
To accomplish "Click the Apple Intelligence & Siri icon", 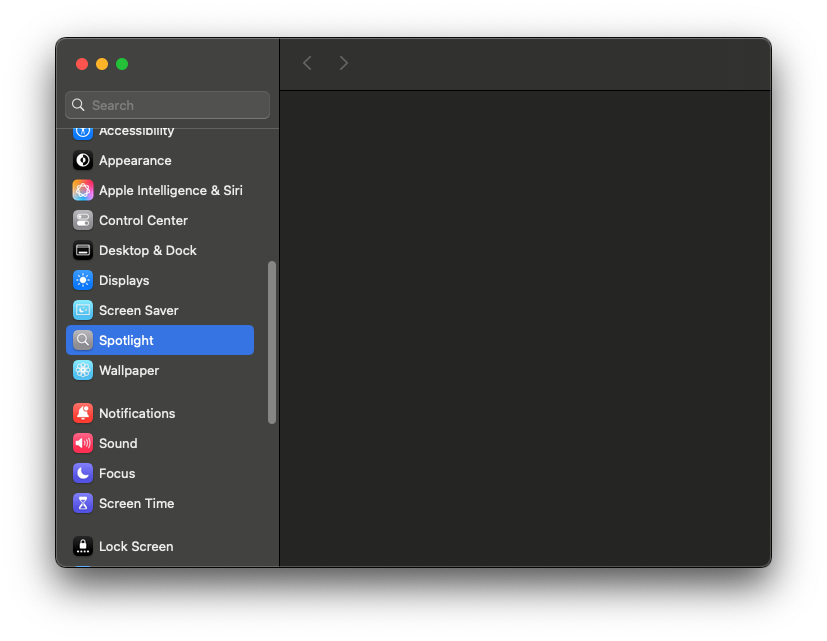I will pos(83,190).
